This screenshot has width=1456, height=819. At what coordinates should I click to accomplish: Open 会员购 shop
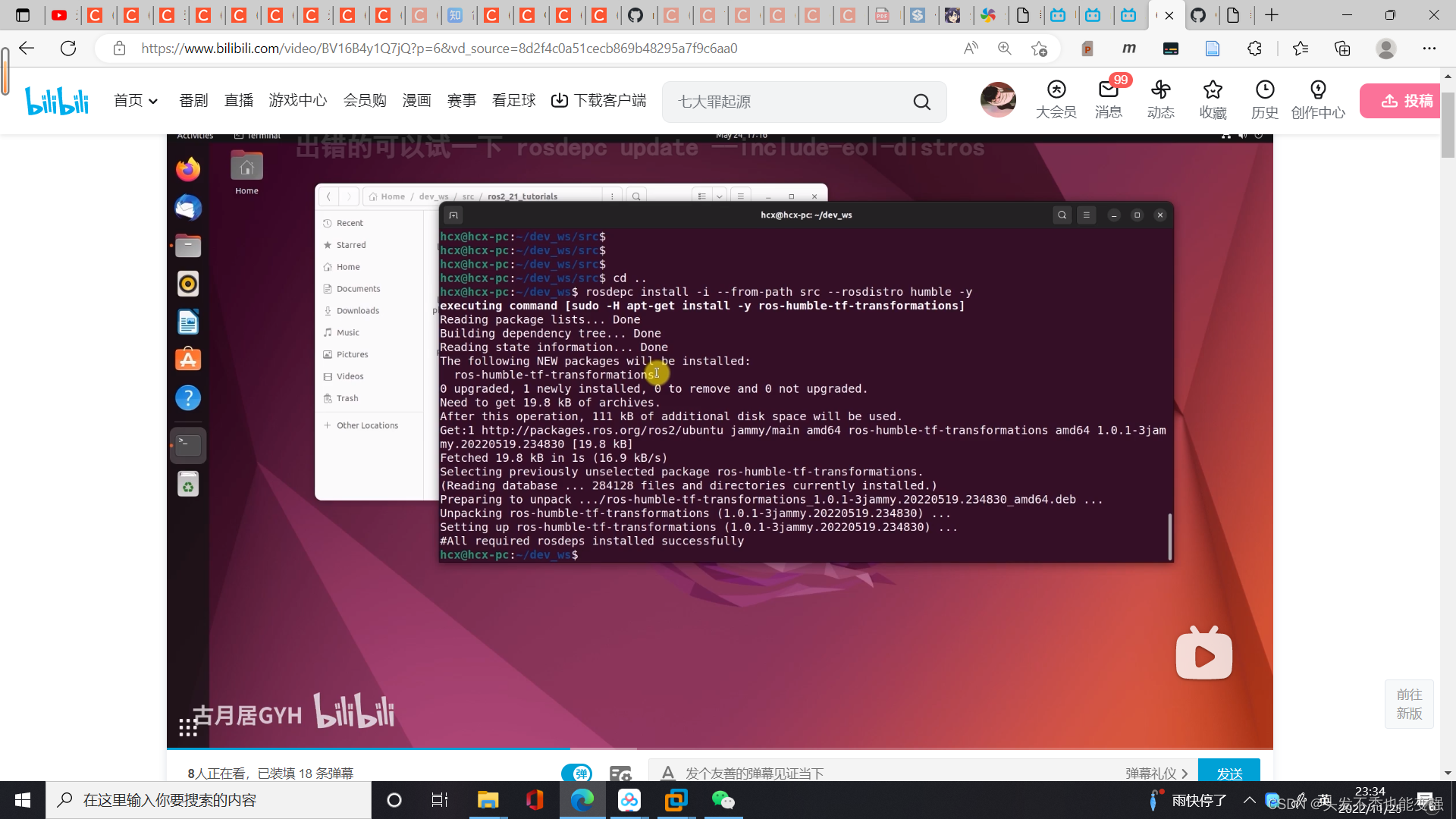(365, 101)
